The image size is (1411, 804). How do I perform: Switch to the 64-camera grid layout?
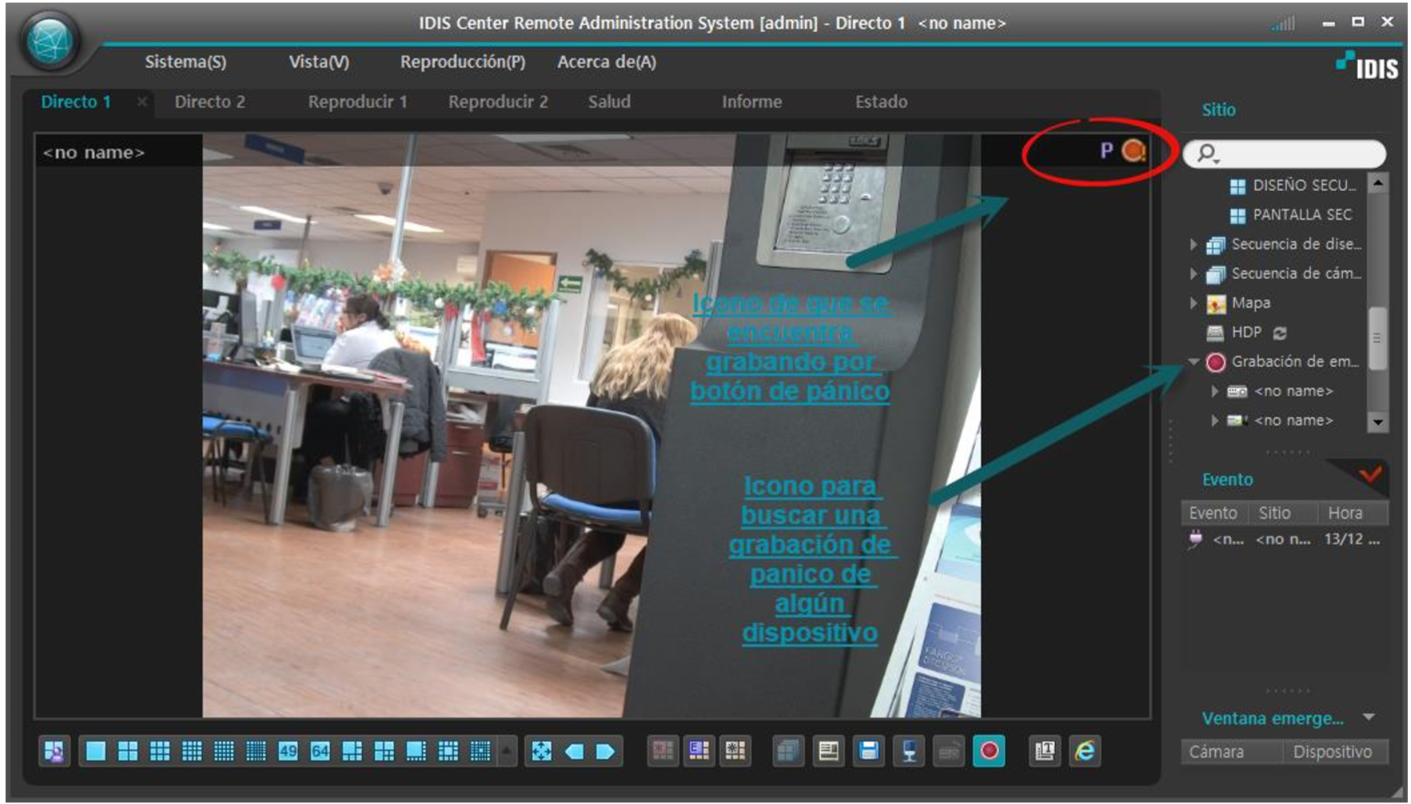320,751
